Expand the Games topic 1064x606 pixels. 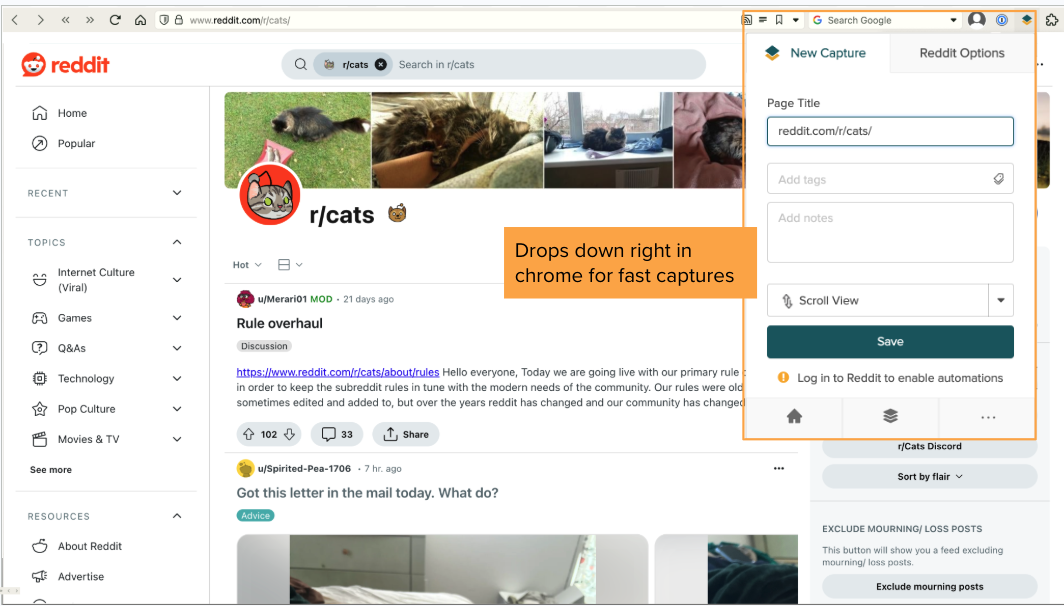[x=177, y=318]
